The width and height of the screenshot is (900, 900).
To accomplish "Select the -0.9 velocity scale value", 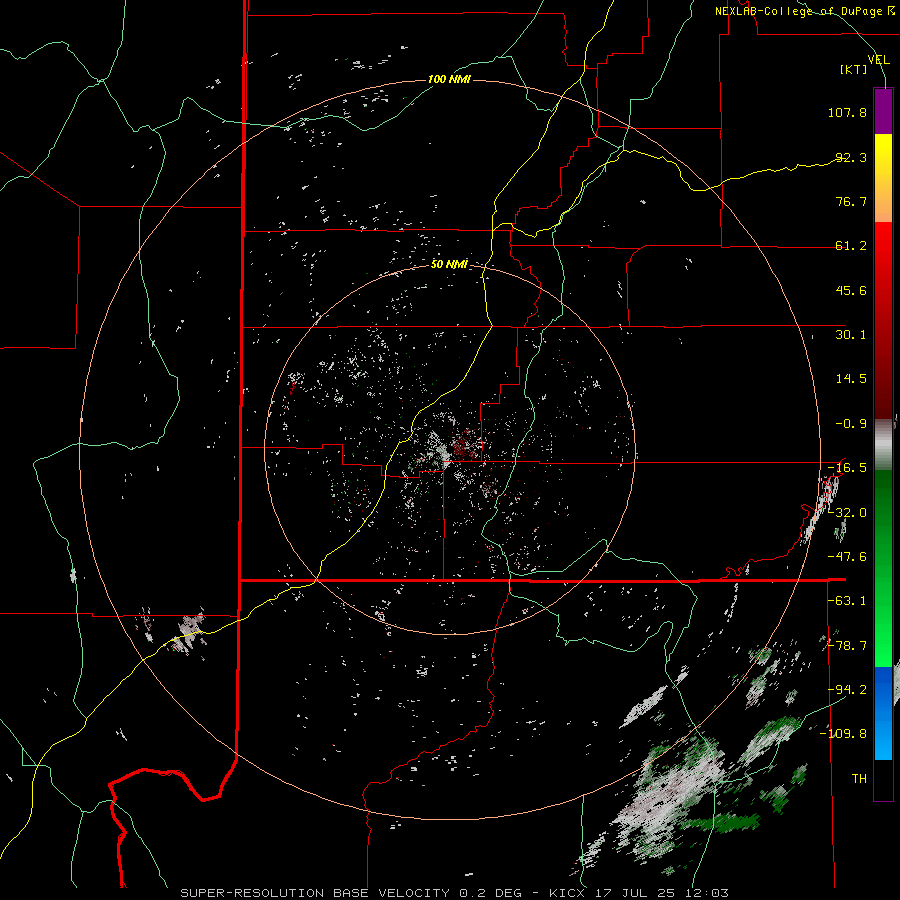I will [x=851, y=424].
